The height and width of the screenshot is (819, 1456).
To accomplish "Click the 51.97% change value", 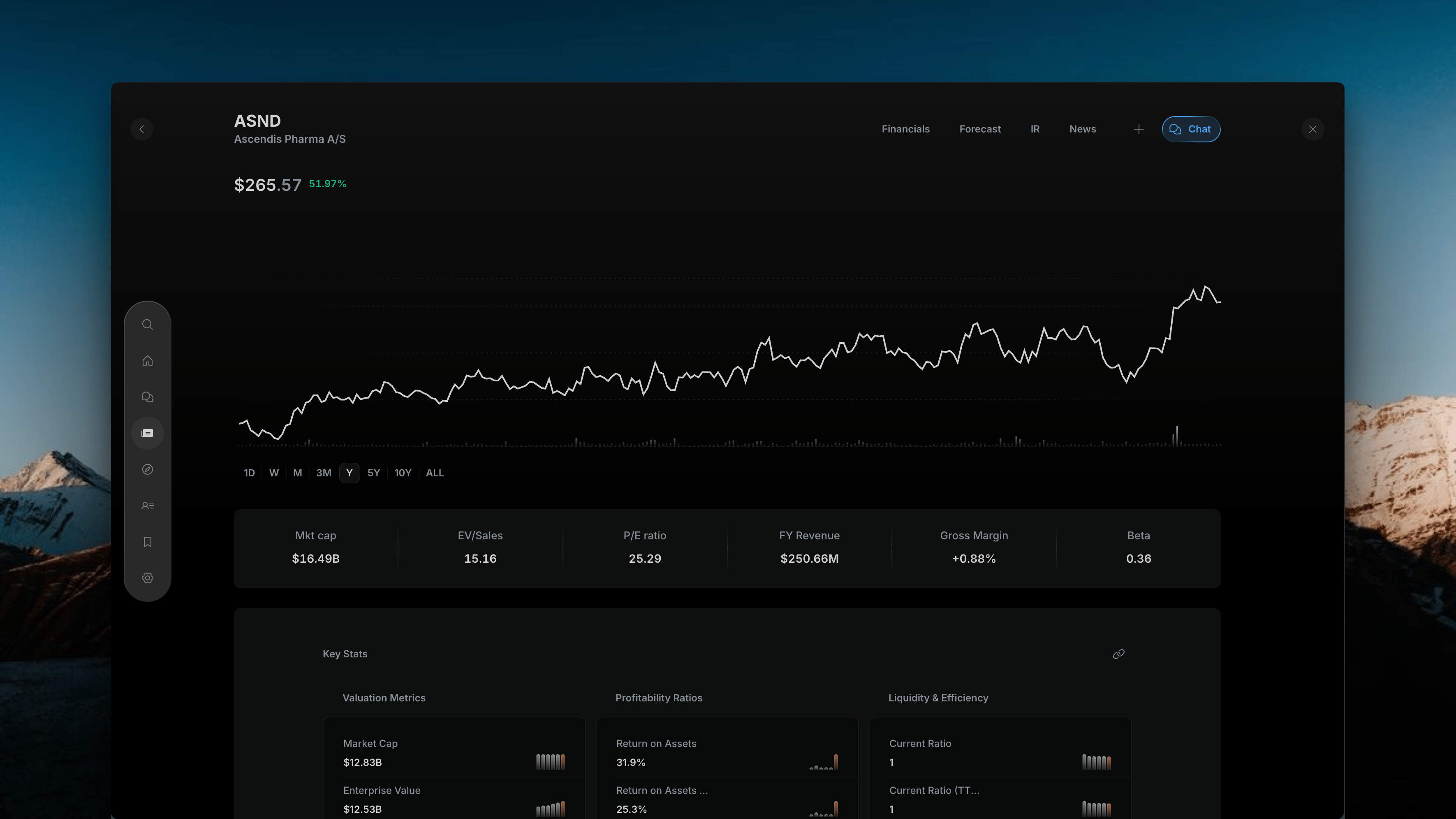I will (x=328, y=184).
